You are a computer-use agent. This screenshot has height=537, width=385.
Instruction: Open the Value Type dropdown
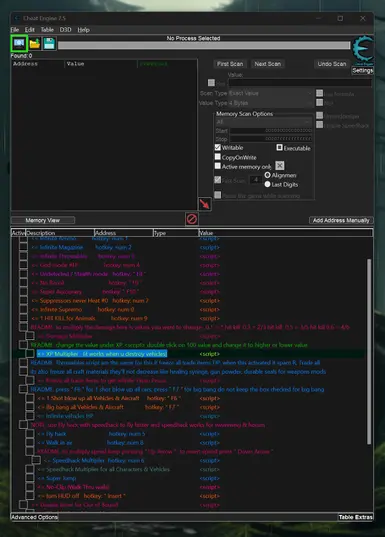pos(271,103)
